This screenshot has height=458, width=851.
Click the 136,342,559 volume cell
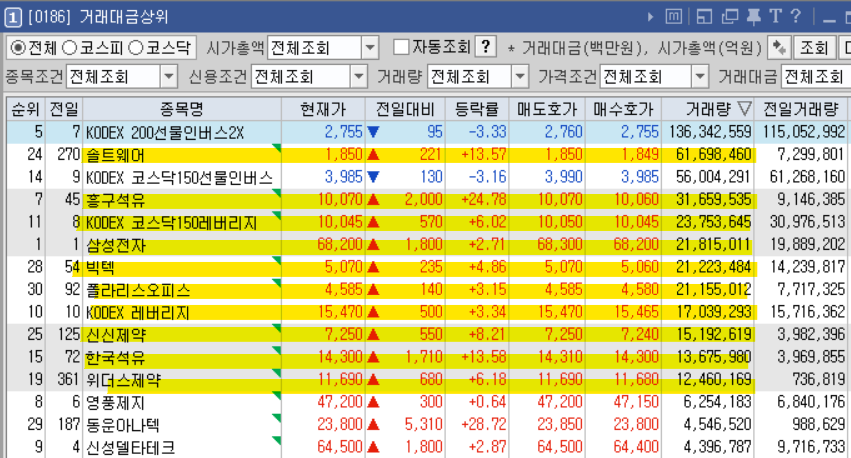point(710,132)
